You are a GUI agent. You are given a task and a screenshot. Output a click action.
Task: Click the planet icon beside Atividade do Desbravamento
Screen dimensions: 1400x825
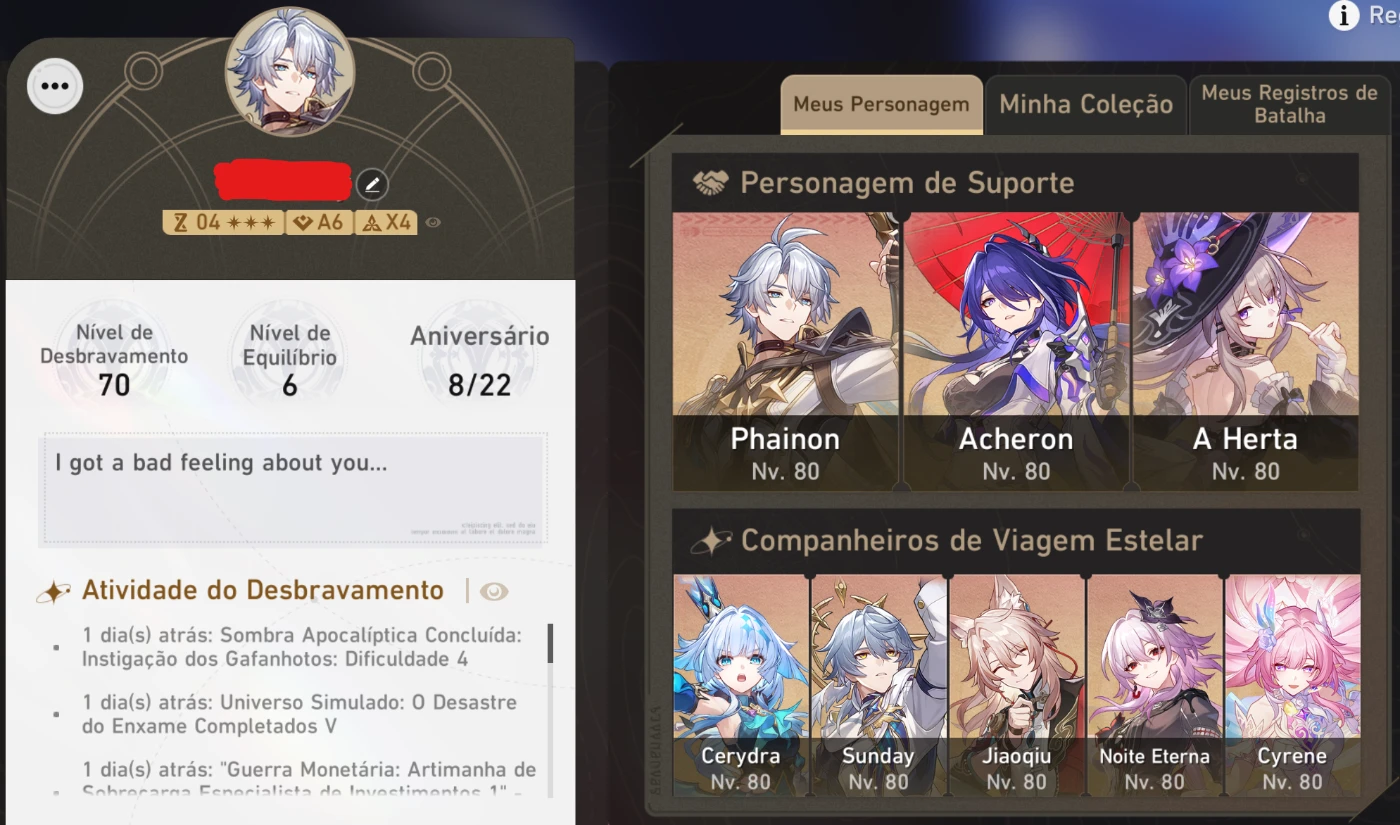pos(53,592)
